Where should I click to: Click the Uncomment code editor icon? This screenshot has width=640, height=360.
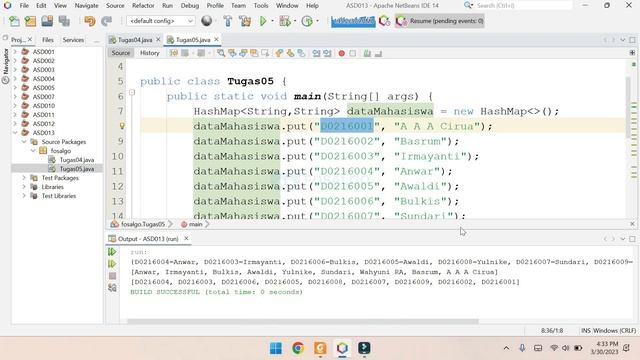point(378,53)
